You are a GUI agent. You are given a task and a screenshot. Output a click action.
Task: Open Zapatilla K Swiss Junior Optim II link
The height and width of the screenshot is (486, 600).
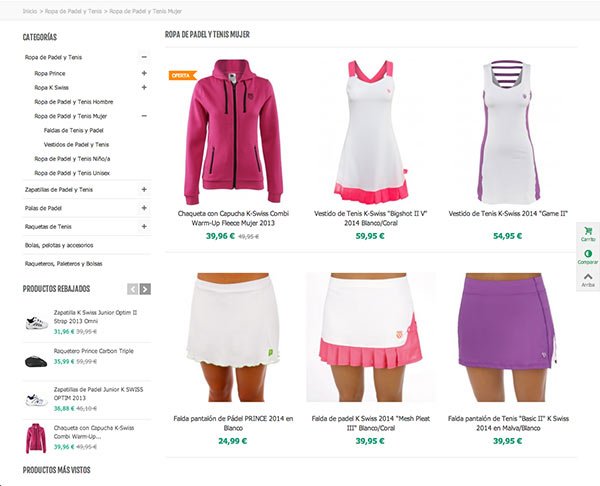95,317
